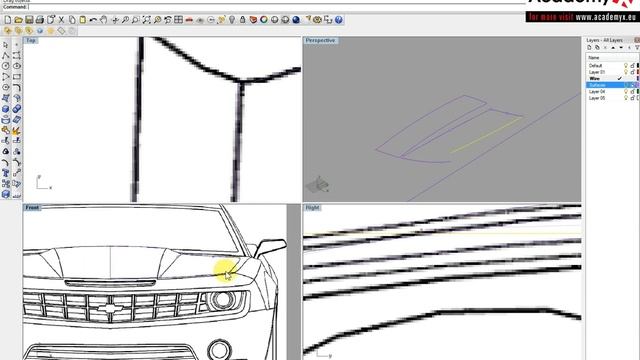
Task: Toggle the lock on Default layer
Action: (632, 65)
